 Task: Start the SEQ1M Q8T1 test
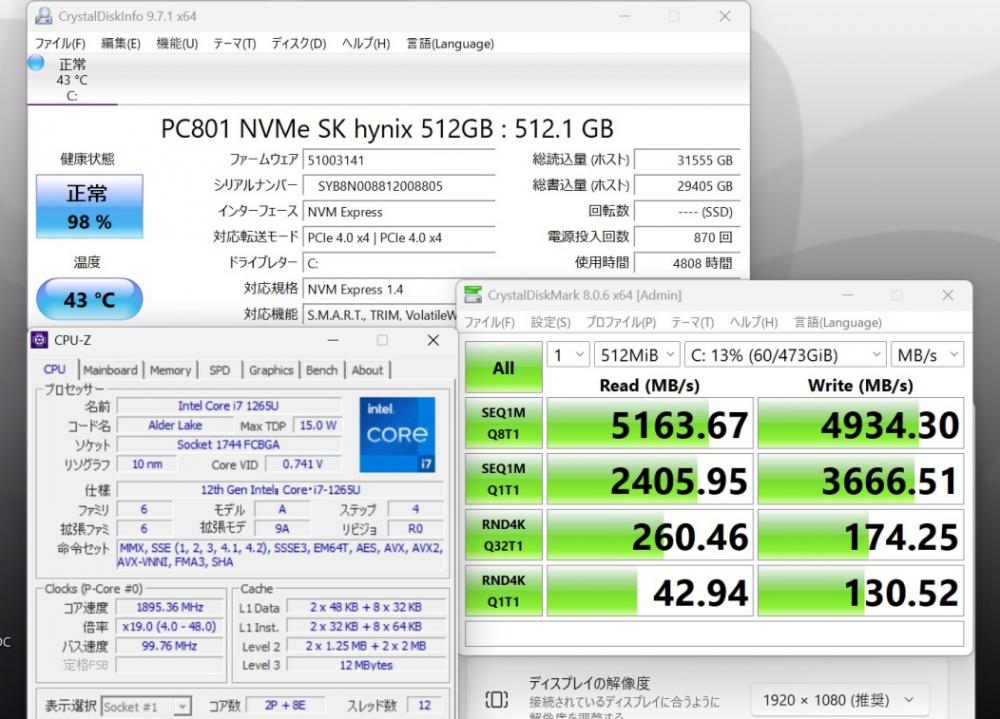tap(504, 423)
